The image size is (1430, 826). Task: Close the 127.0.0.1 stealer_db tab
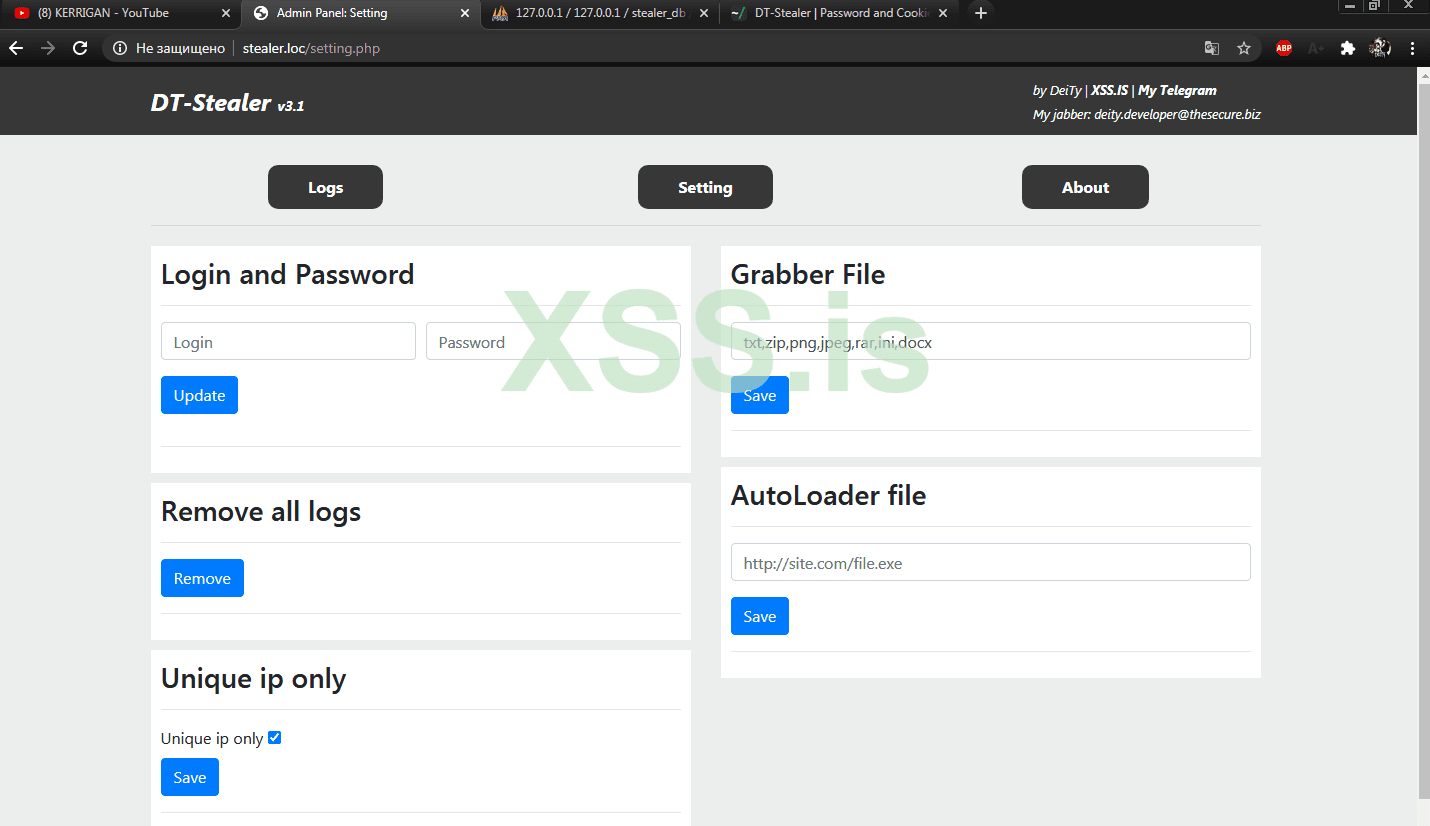tap(703, 13)
